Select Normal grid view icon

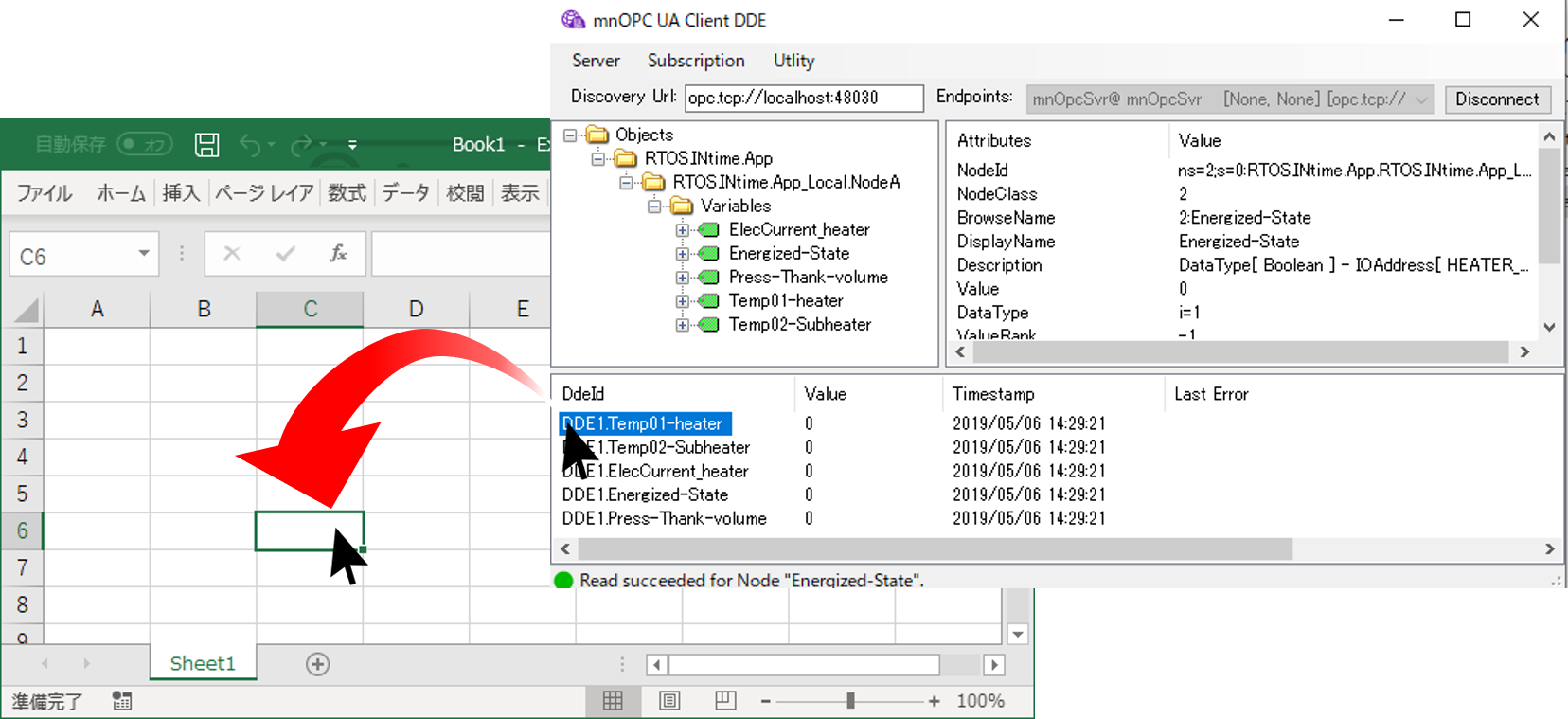(613, 701)
